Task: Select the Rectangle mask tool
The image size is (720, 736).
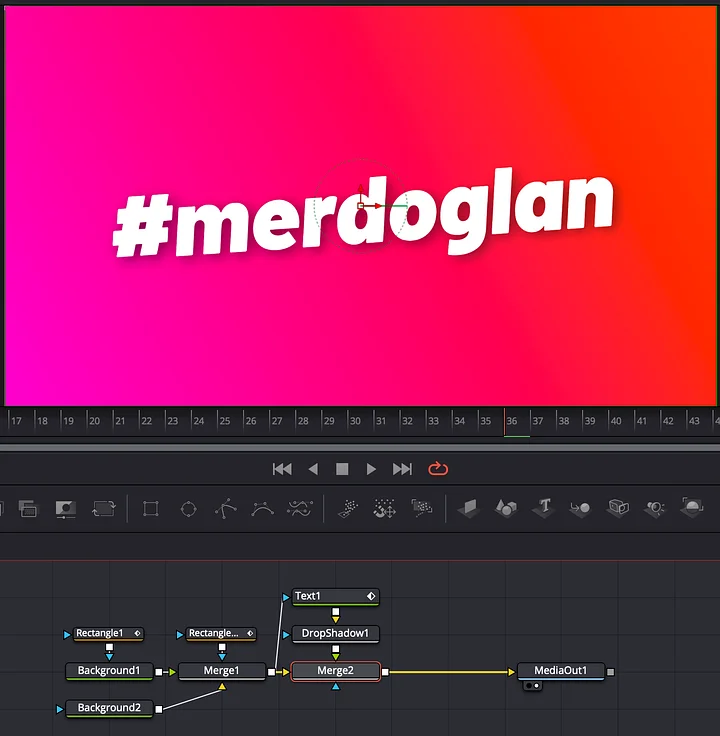Action: [x=150, y=508]
